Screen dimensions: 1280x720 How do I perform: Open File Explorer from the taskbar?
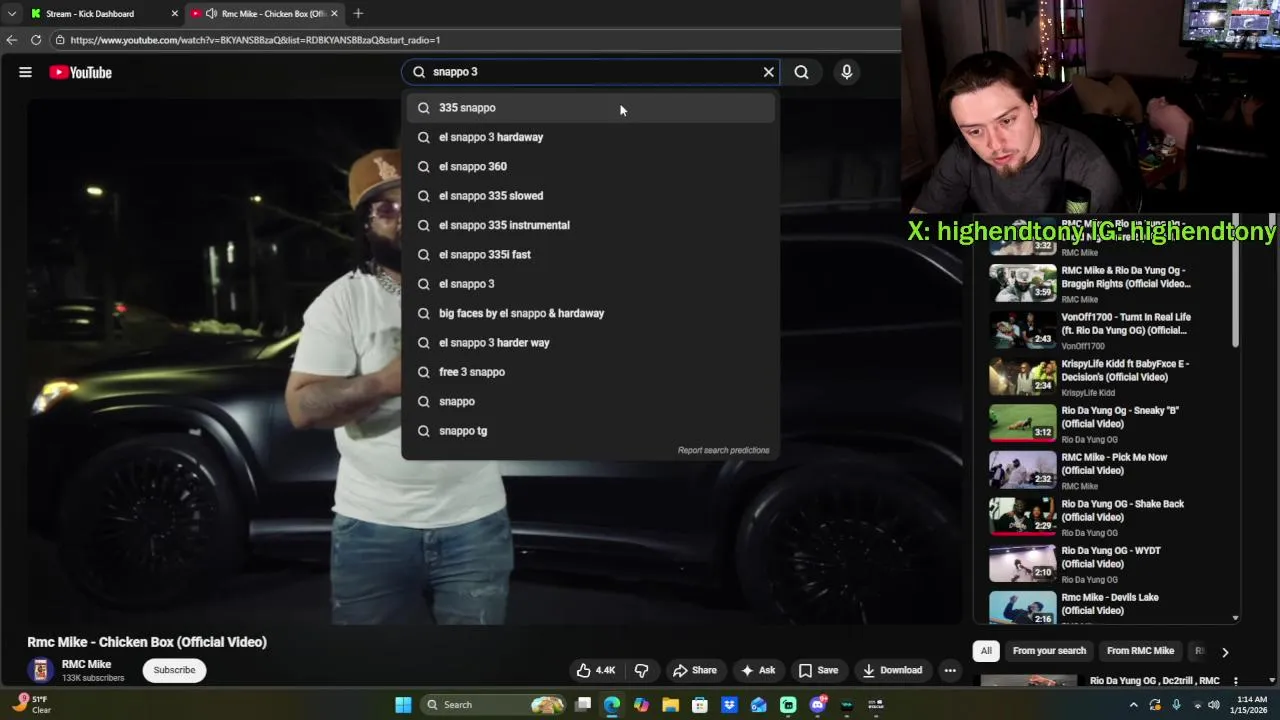tap(670, 705)
